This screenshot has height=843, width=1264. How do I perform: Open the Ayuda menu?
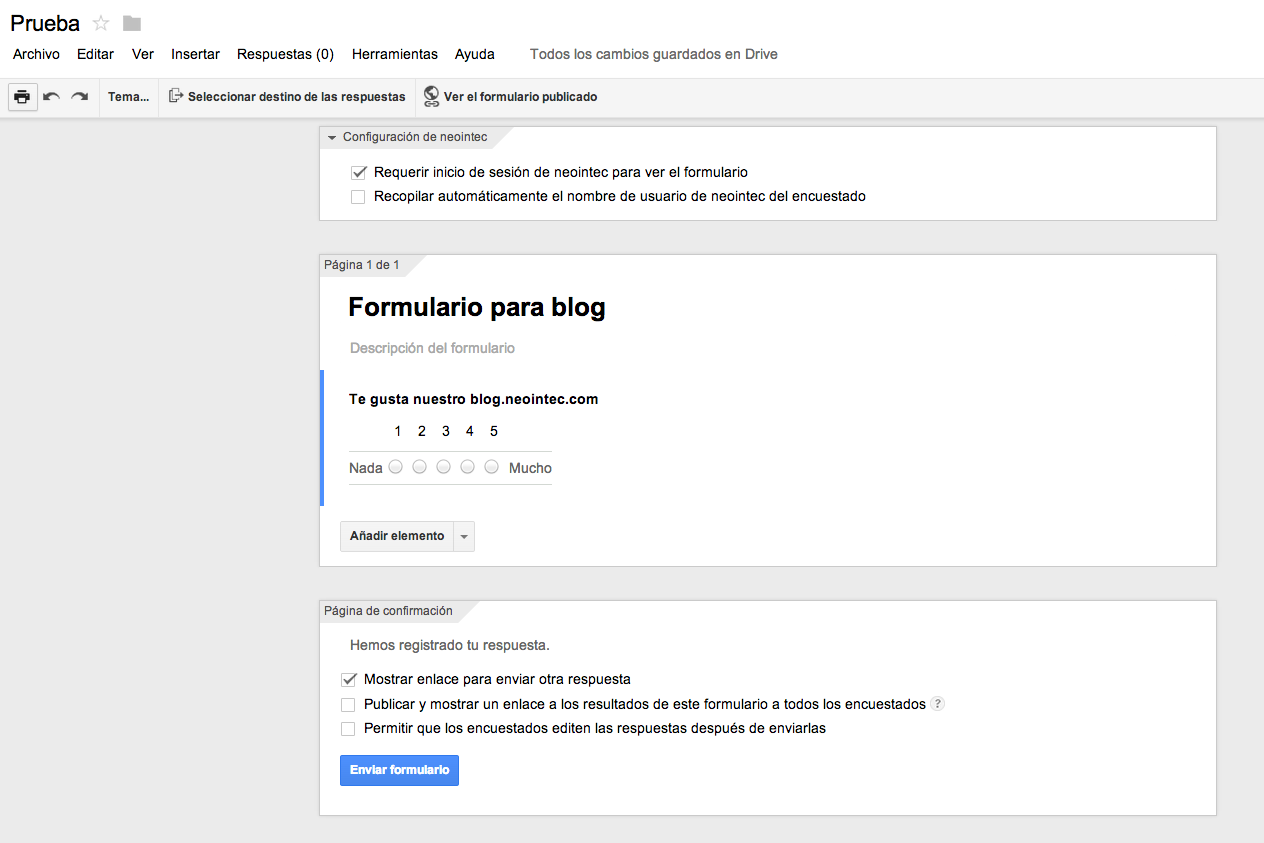tap(475, 54)
